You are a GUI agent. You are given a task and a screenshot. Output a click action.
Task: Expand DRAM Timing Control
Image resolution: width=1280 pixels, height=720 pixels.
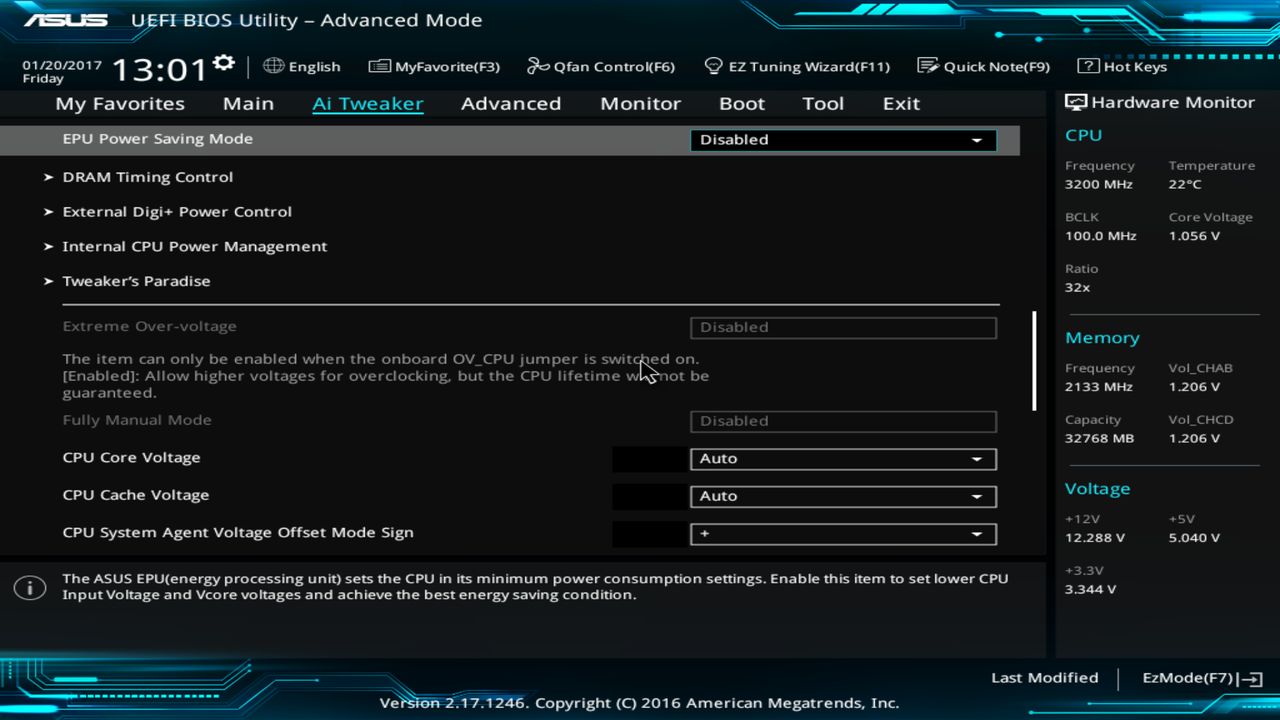(148, 177)
